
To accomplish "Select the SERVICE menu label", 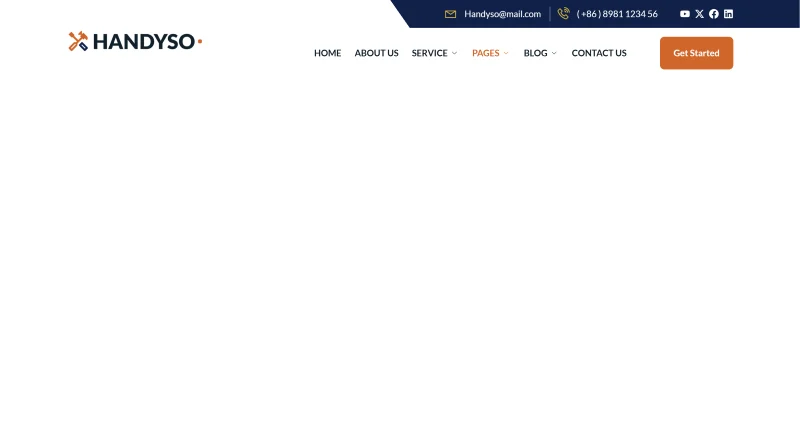I will tap(430, 53).
